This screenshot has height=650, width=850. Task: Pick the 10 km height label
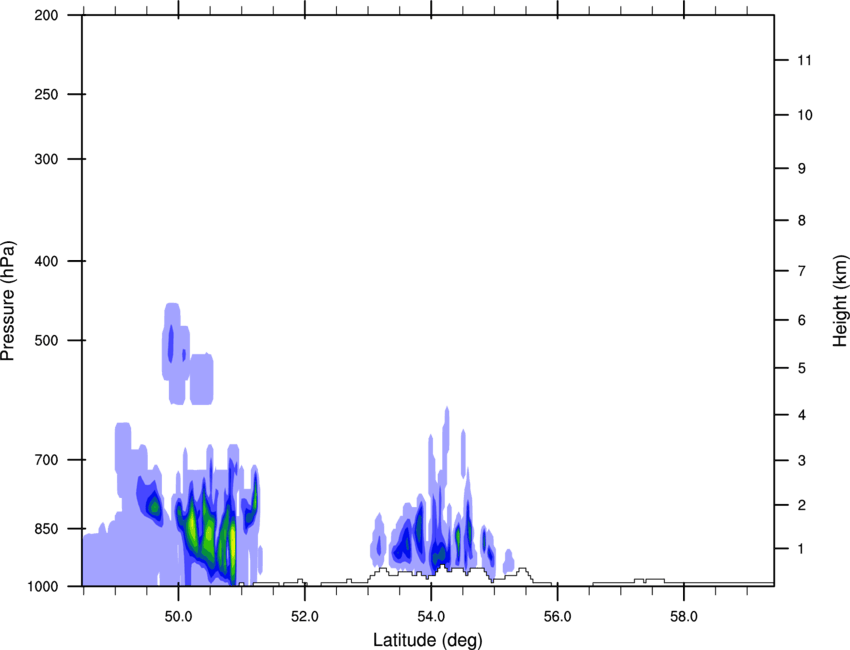(805, 115)
